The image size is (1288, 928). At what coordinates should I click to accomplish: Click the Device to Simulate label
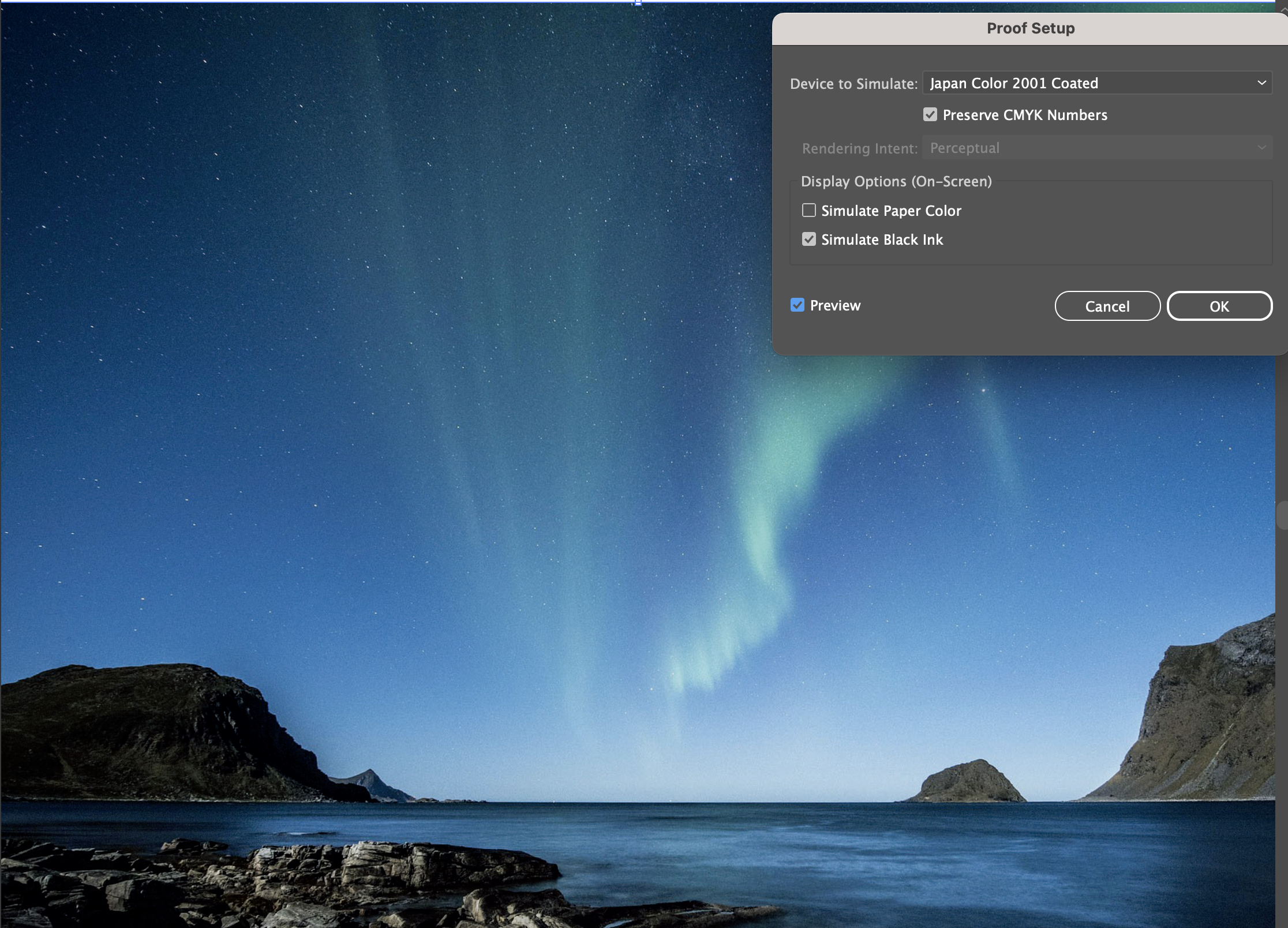[x=853, y=84]
